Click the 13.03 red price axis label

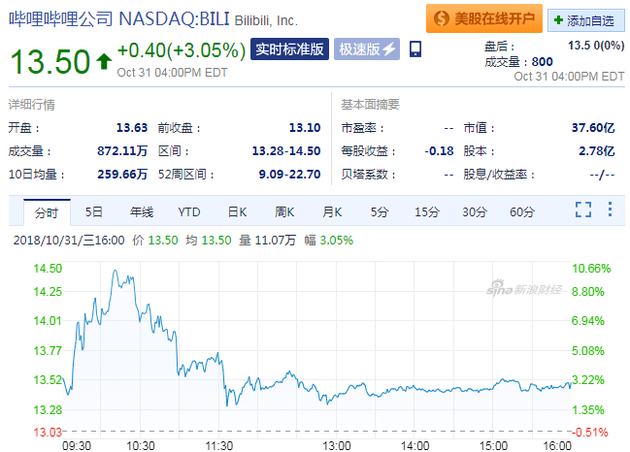[x=47, y=432]
